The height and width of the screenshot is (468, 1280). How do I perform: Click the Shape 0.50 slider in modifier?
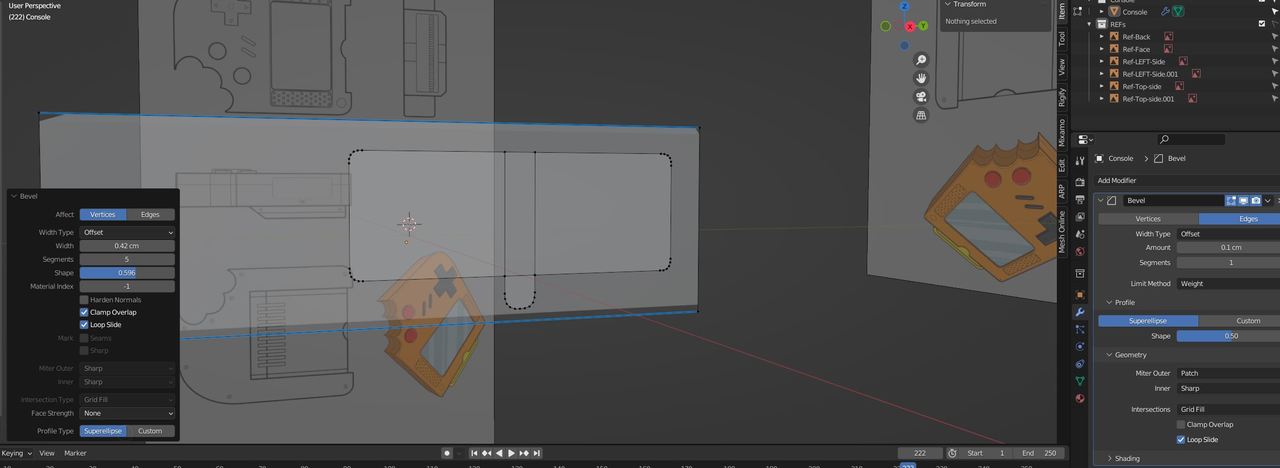[x=1228, y=336]
